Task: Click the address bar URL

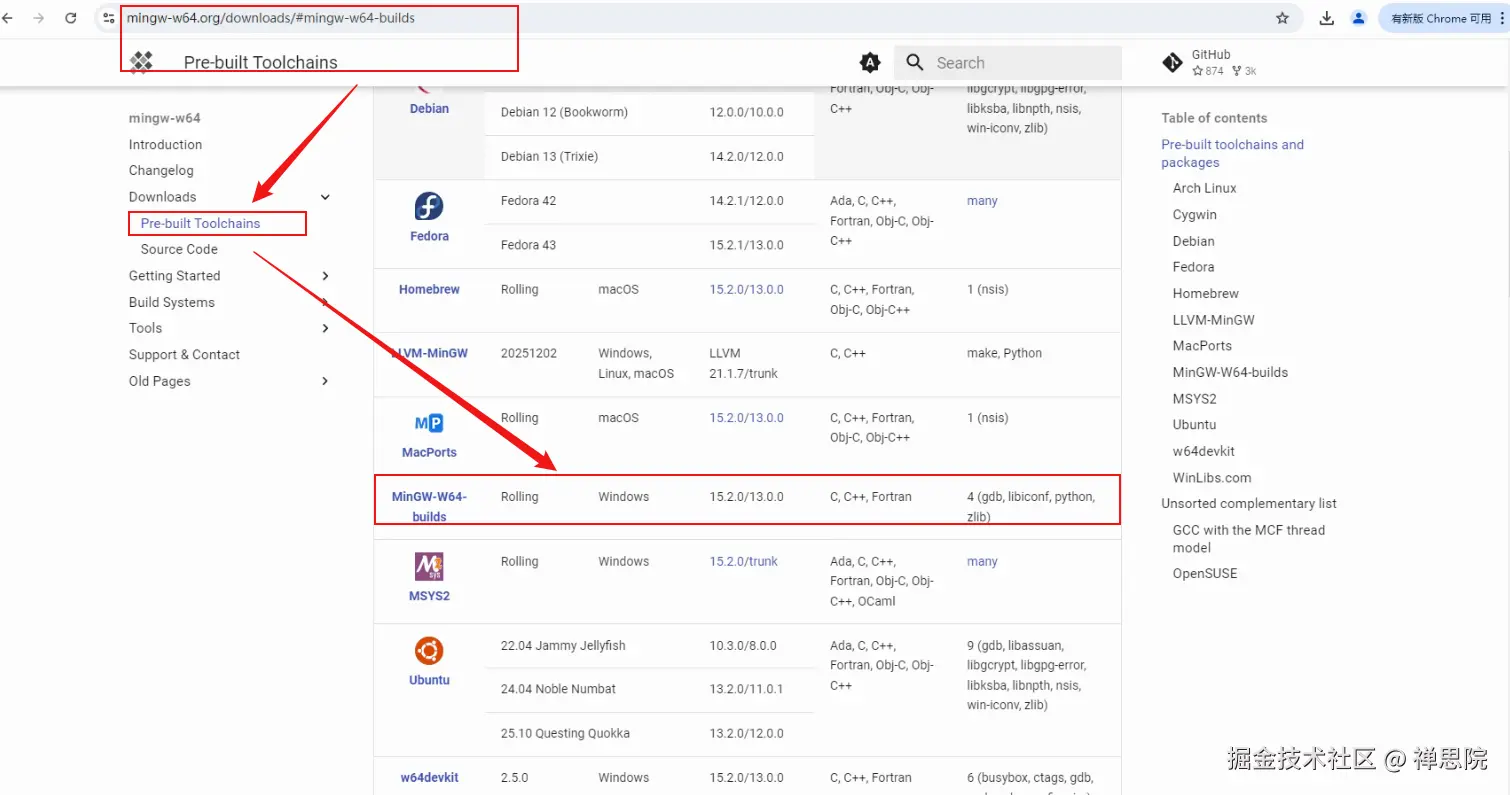Action: pyautogui.click(x=270, y=18)
